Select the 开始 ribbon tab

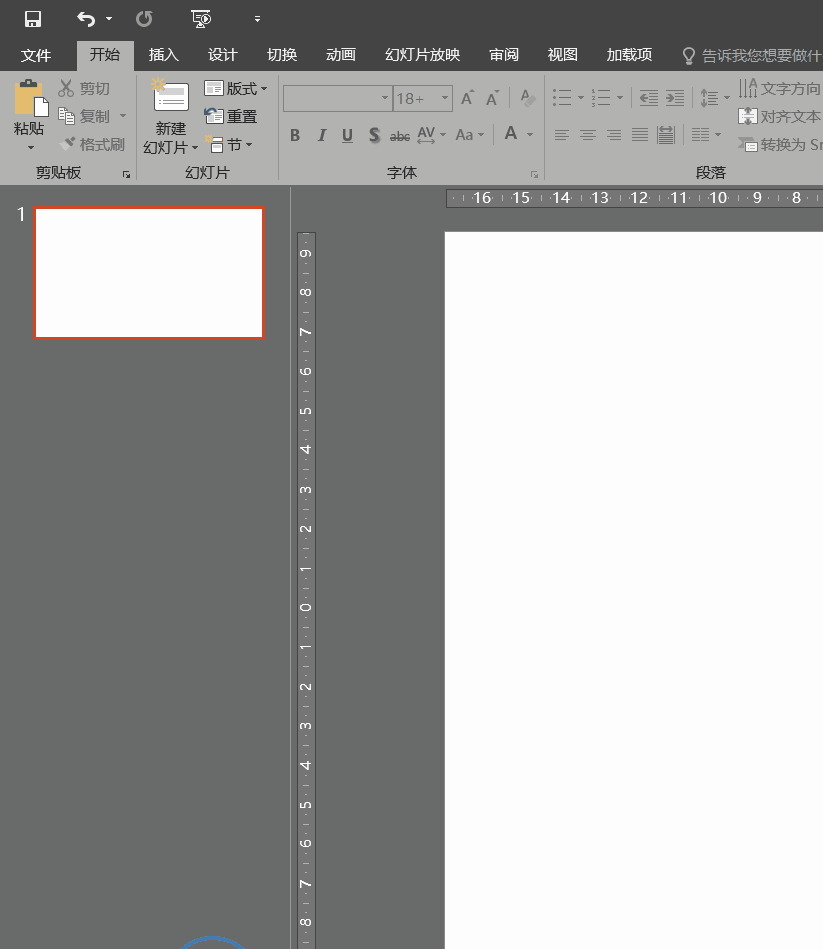click(x=105, y=54)
